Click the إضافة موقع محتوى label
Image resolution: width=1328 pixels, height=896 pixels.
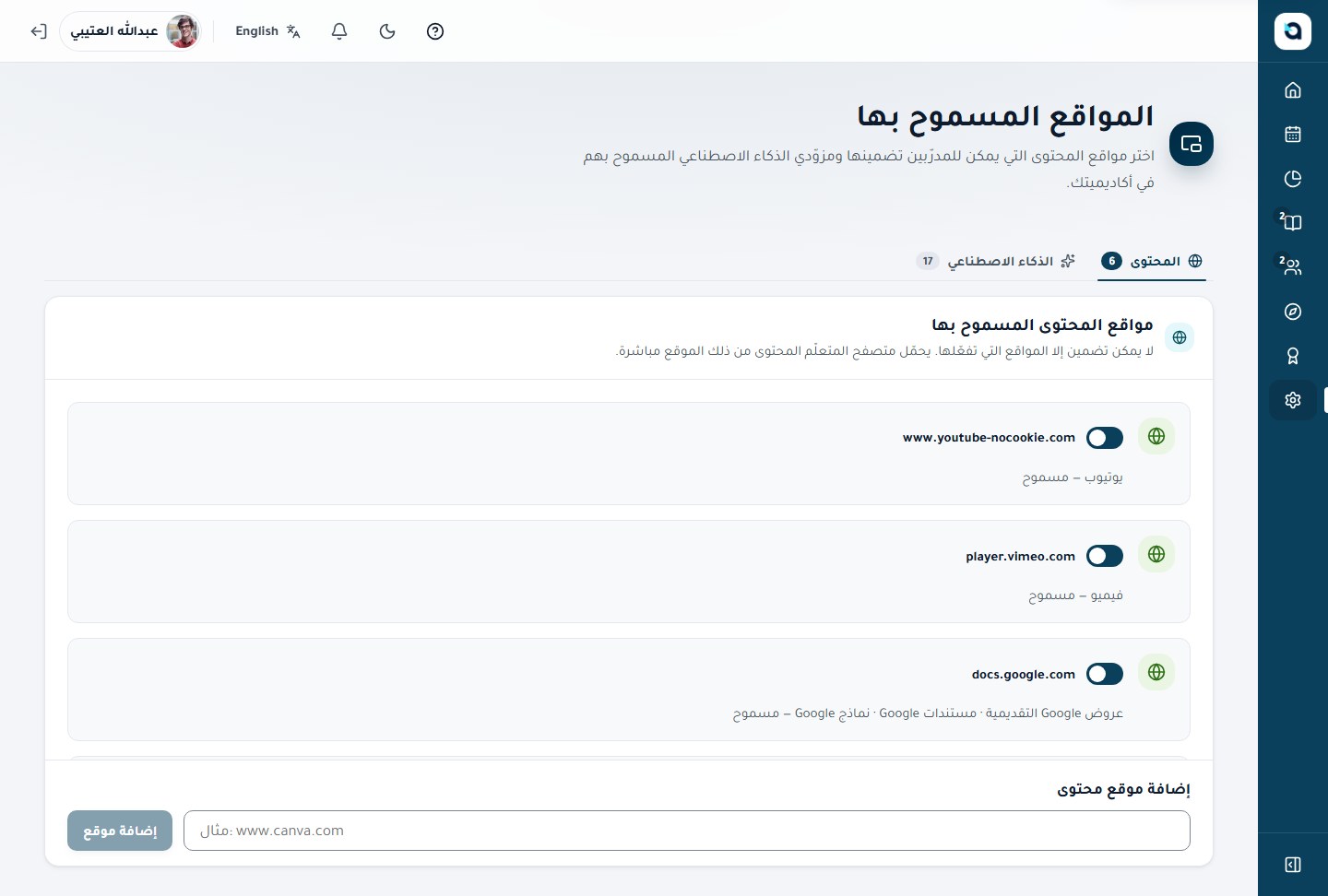[1123, 789]
